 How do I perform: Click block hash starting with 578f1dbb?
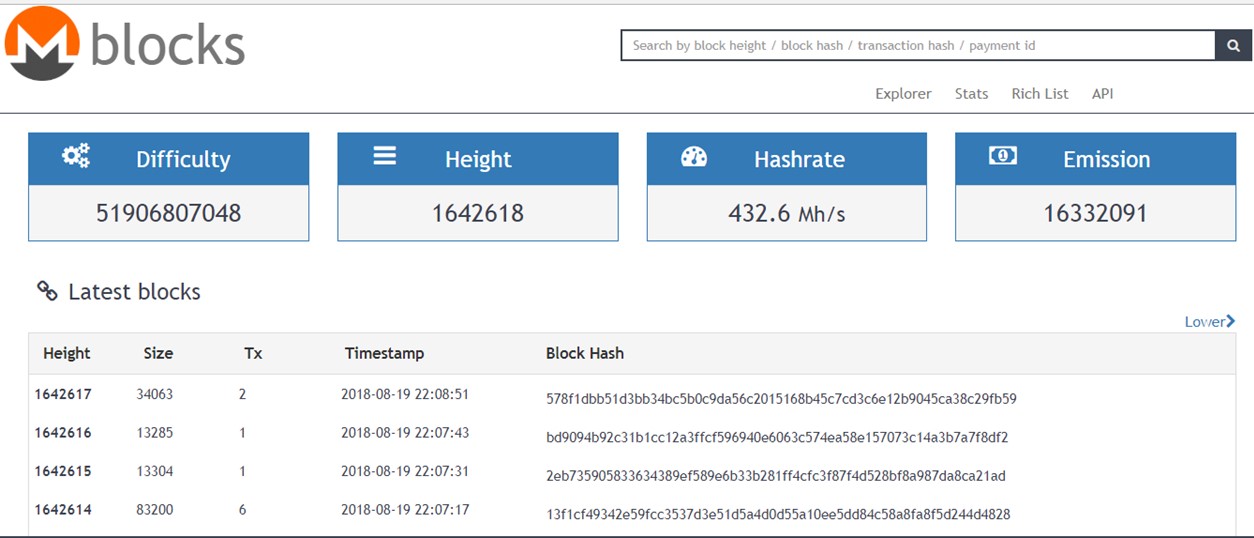781,399
